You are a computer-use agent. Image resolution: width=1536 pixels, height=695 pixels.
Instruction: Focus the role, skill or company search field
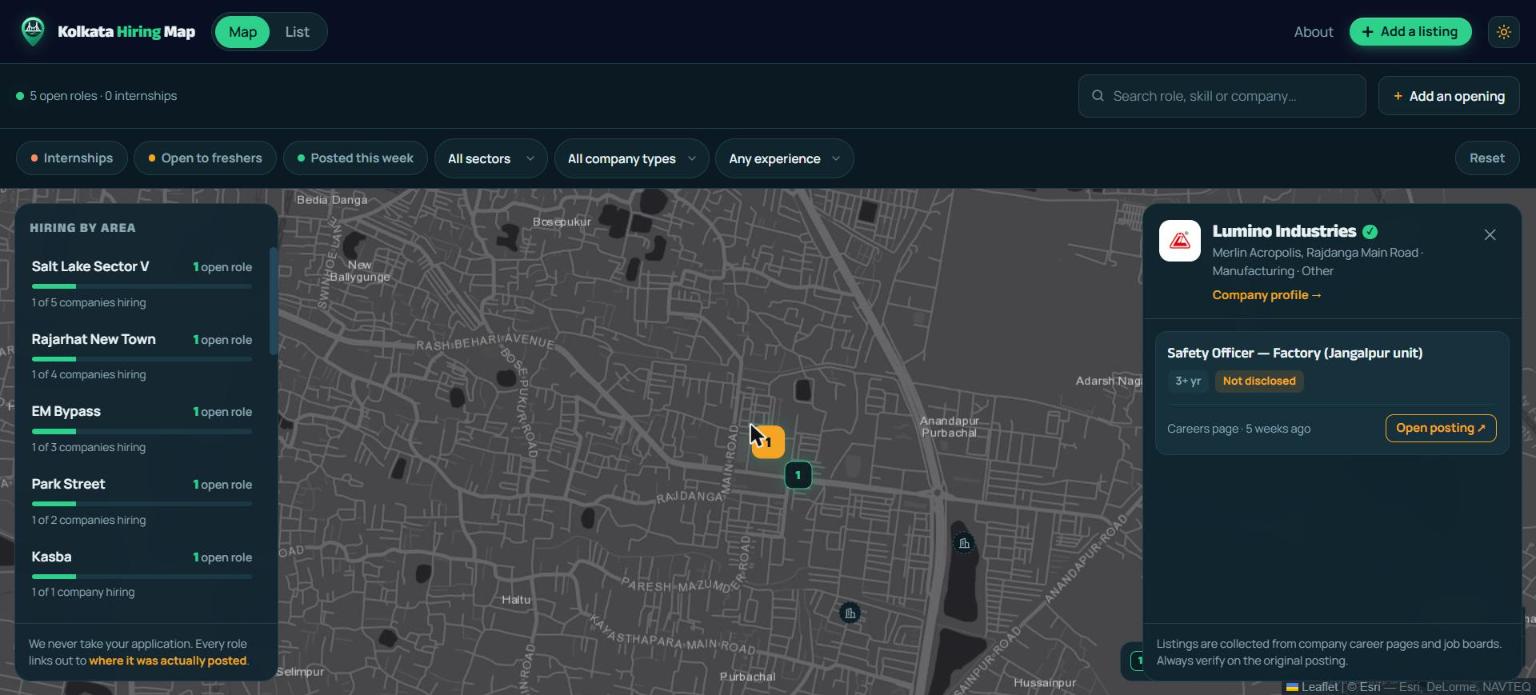coord(1222,96)
